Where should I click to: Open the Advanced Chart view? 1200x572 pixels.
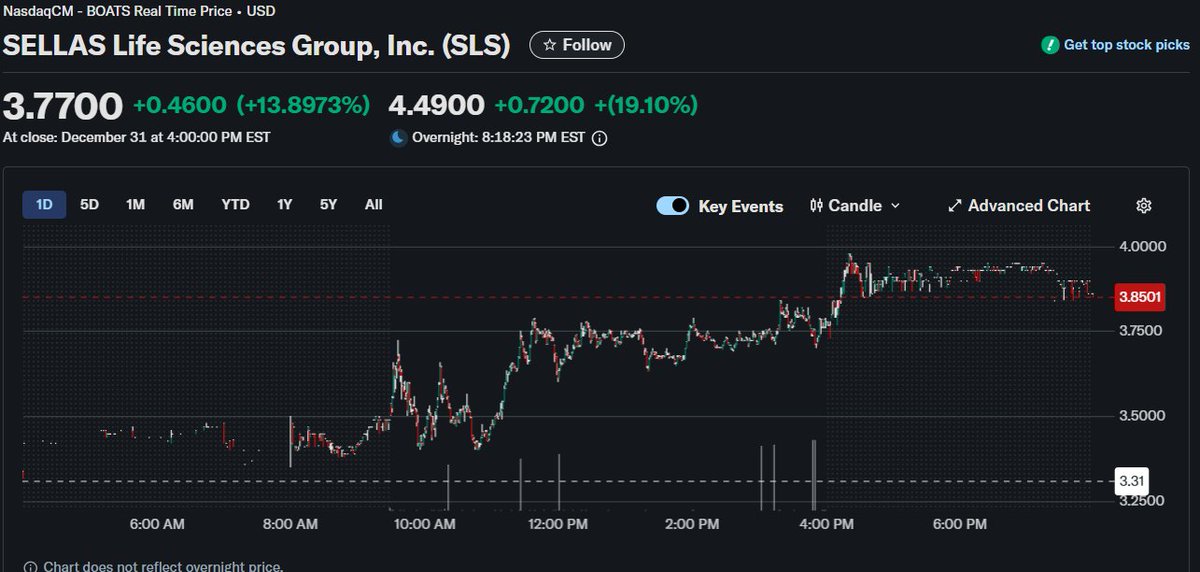coord(1019,206)
